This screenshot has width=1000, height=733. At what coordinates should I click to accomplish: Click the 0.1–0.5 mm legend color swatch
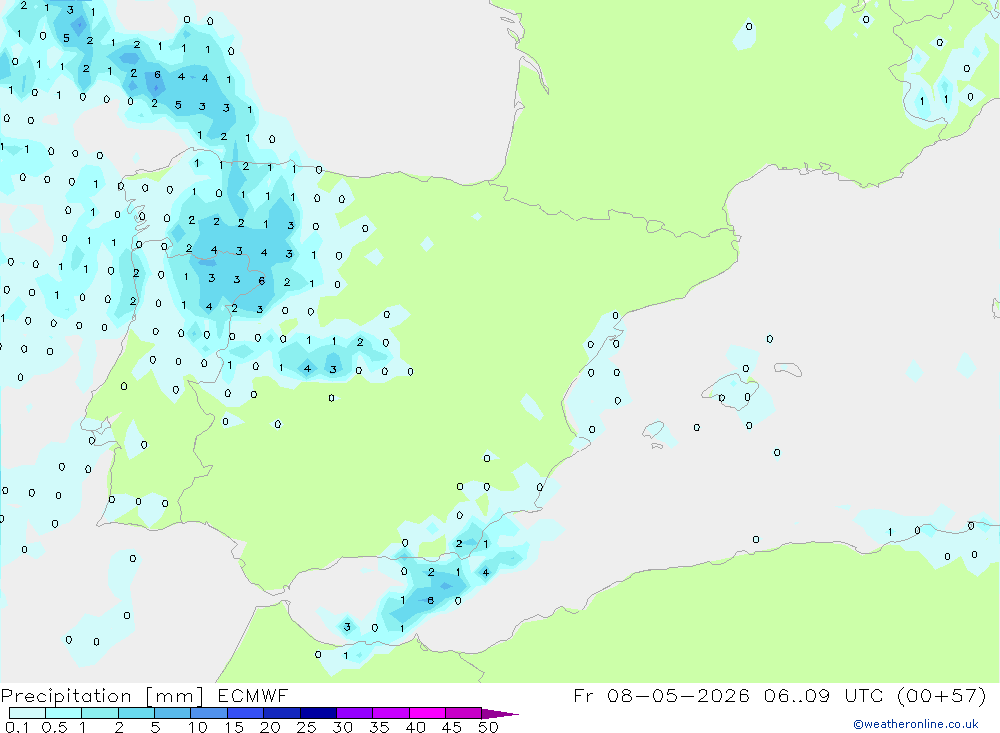coord(27,713)
